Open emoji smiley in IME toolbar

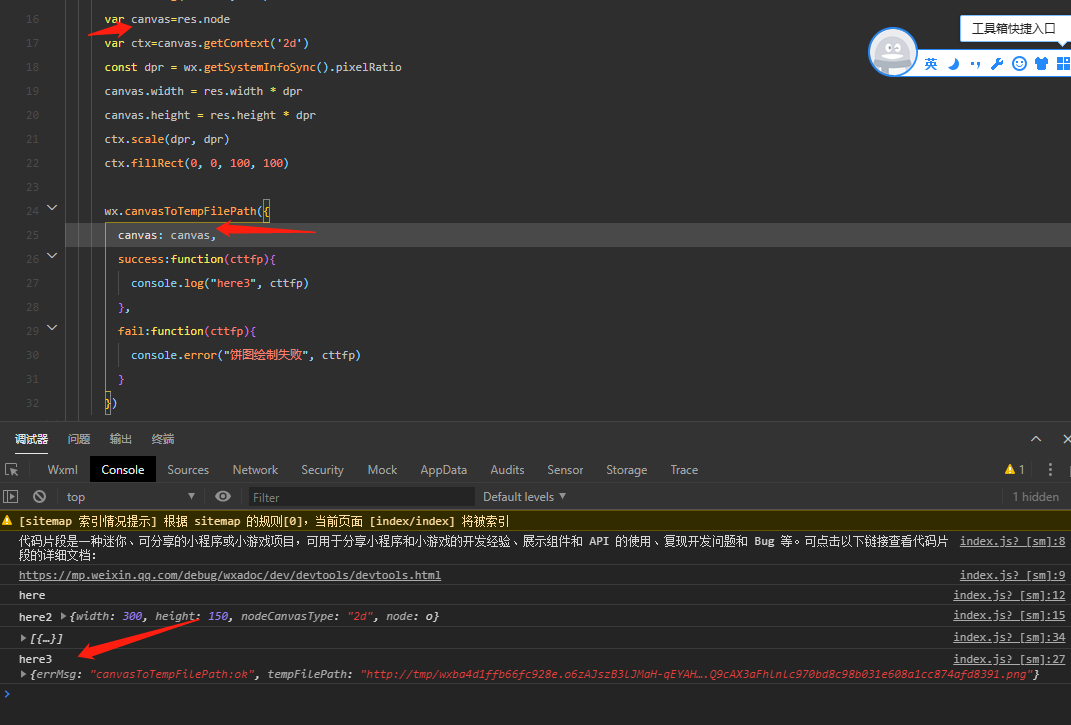1019,64
